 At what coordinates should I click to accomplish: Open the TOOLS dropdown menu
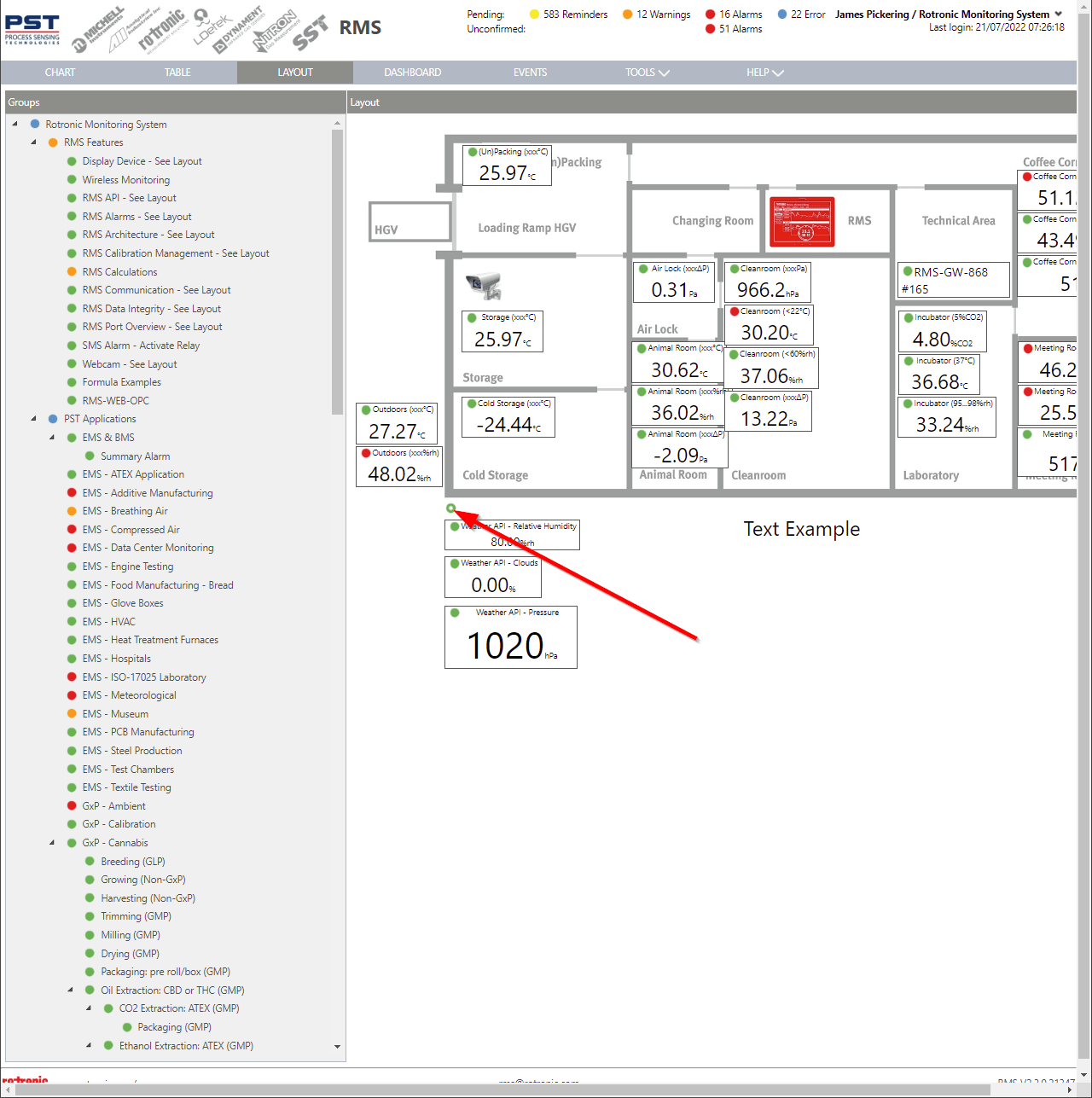pyautogui.click(x=647, y=73)
